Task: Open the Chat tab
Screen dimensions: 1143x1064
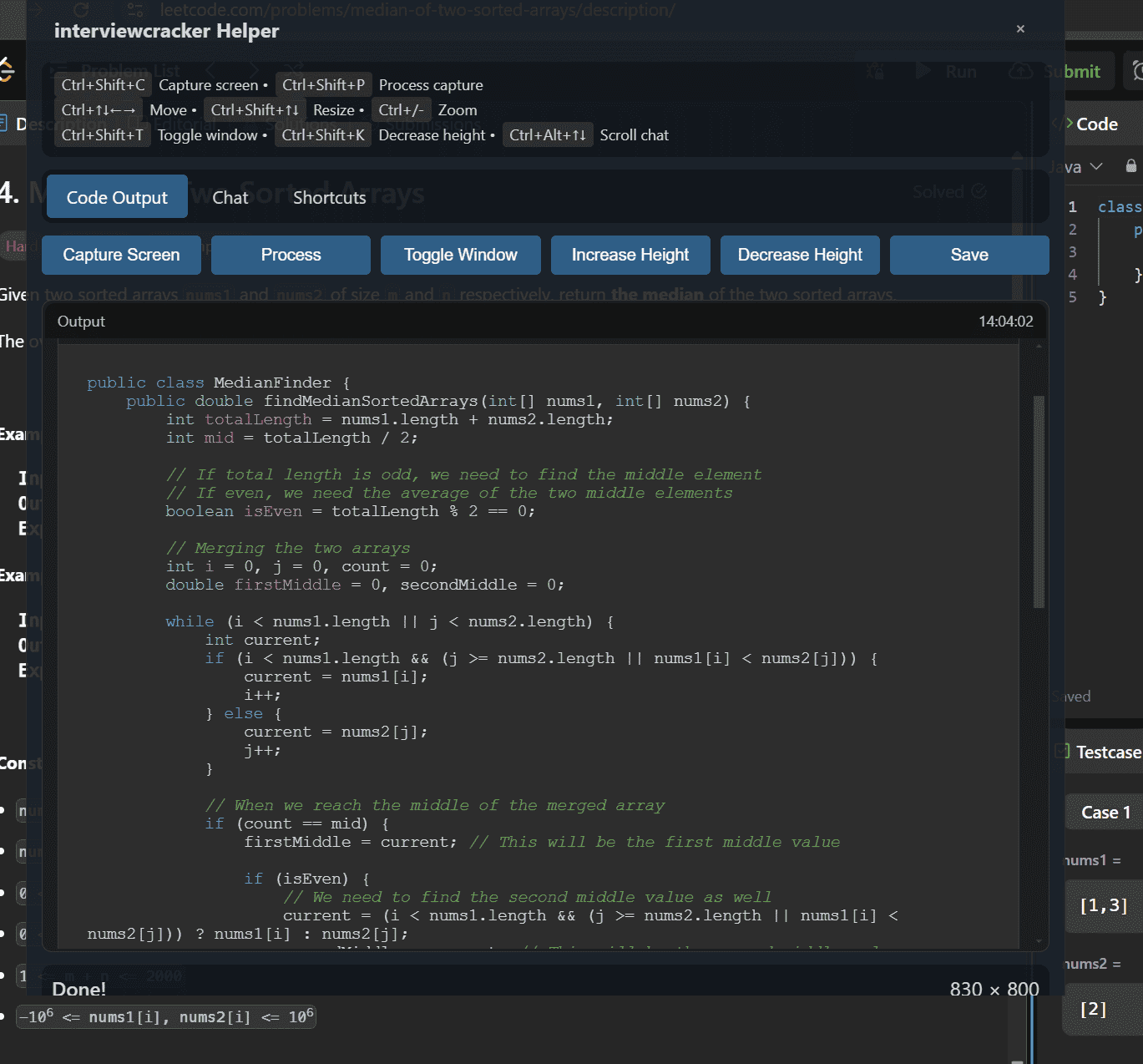Action: point(230,197)
